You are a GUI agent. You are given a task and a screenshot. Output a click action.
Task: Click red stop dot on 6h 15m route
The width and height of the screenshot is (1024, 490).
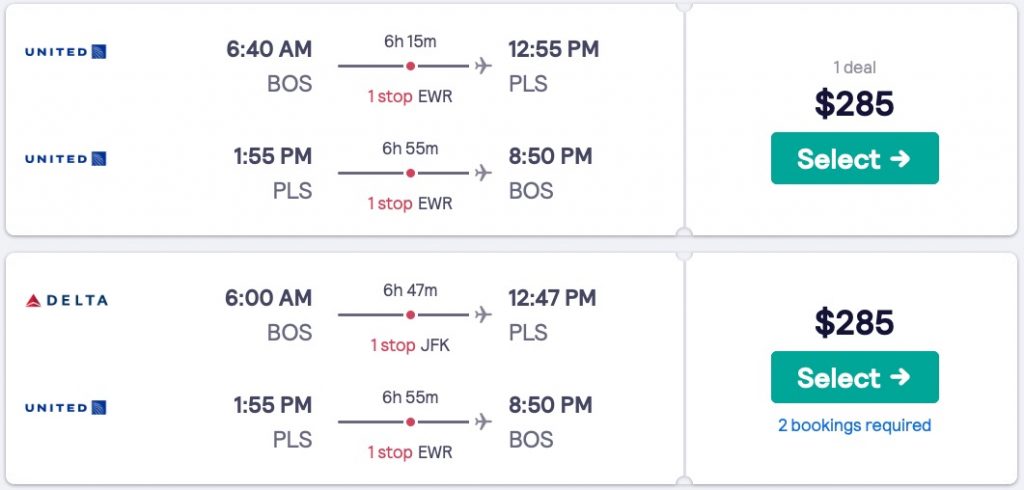coord(410,66)
